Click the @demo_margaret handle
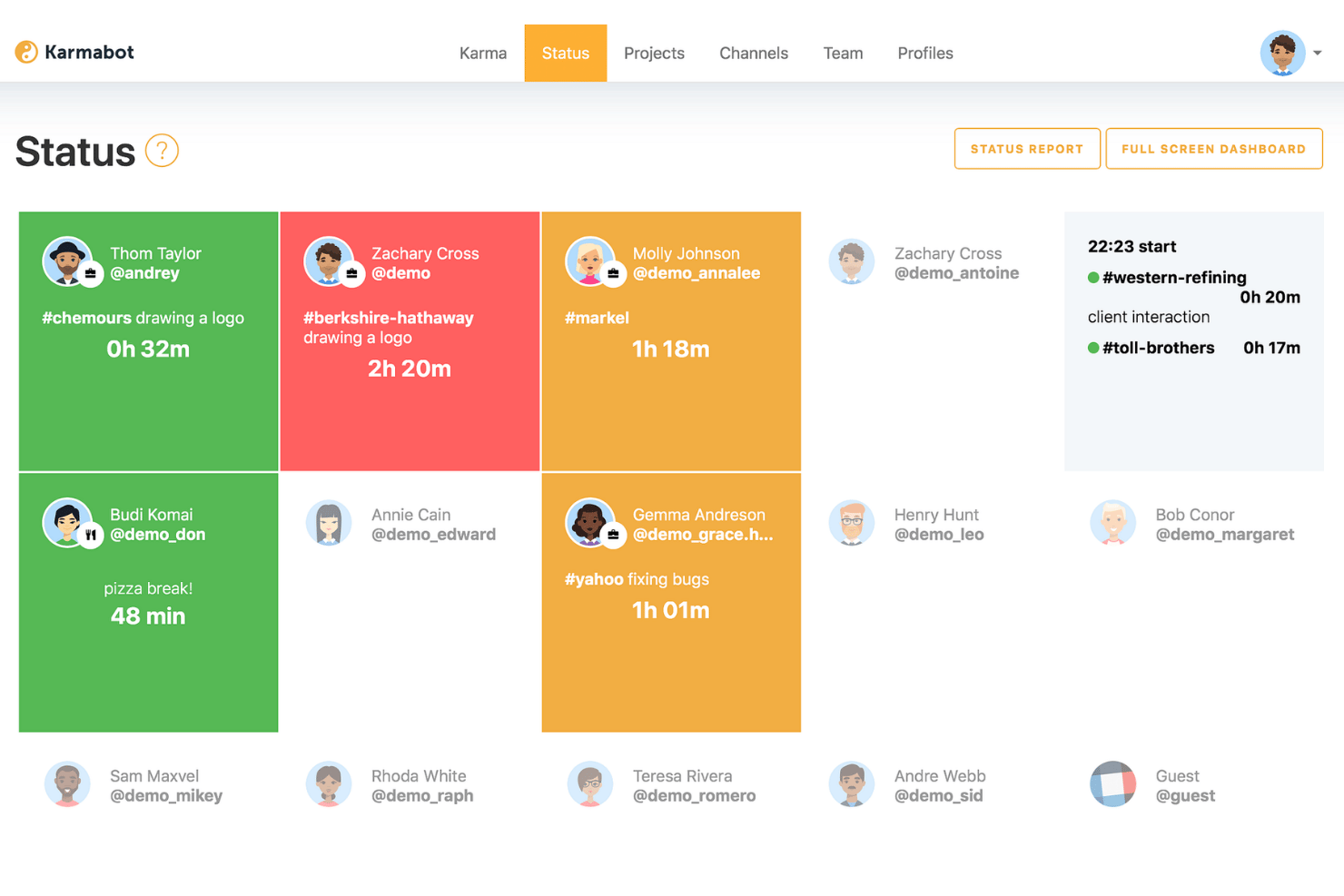This screenshot has width=1344, height=896. [1224, 535]
